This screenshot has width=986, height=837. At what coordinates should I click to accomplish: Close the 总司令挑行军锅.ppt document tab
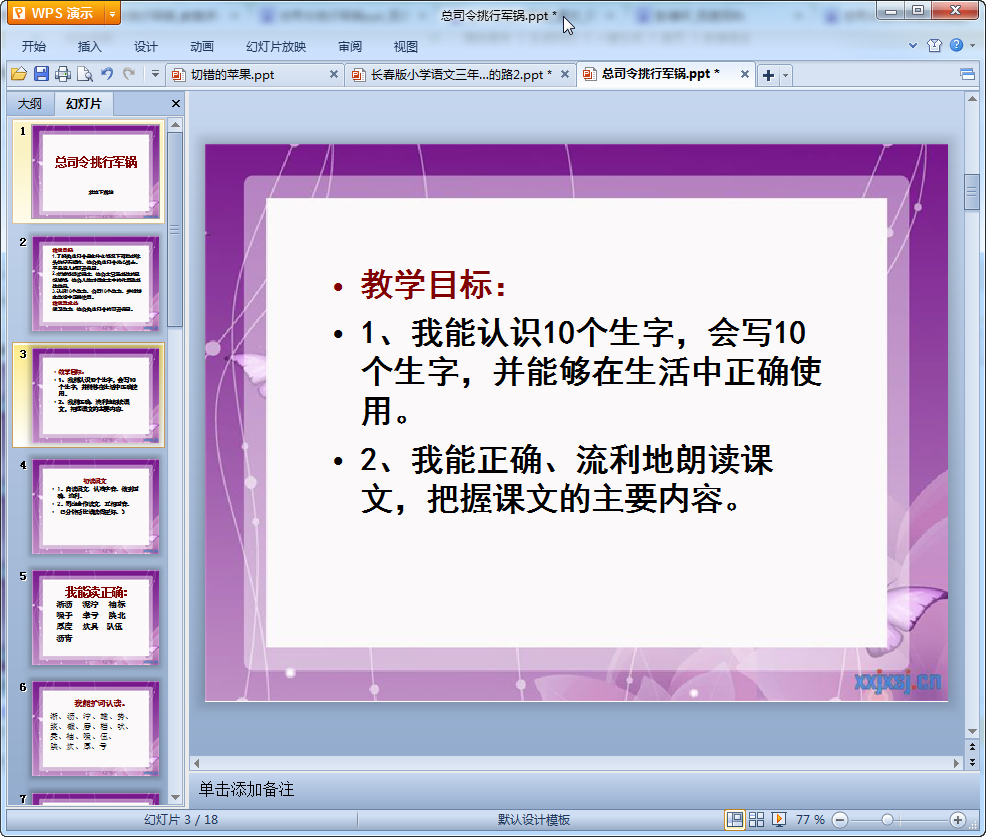tap(745, 74)
